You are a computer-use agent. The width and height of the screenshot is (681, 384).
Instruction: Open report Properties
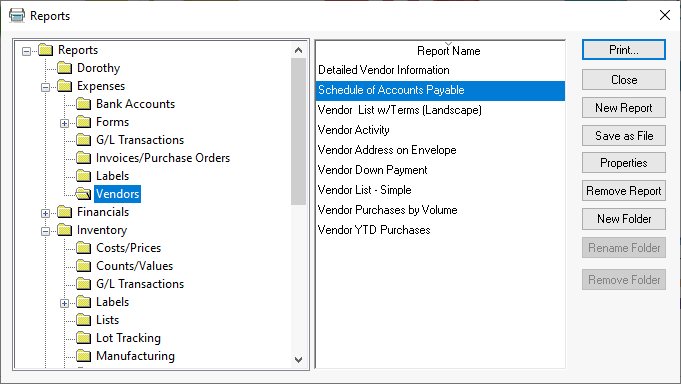tap(624, 163)
